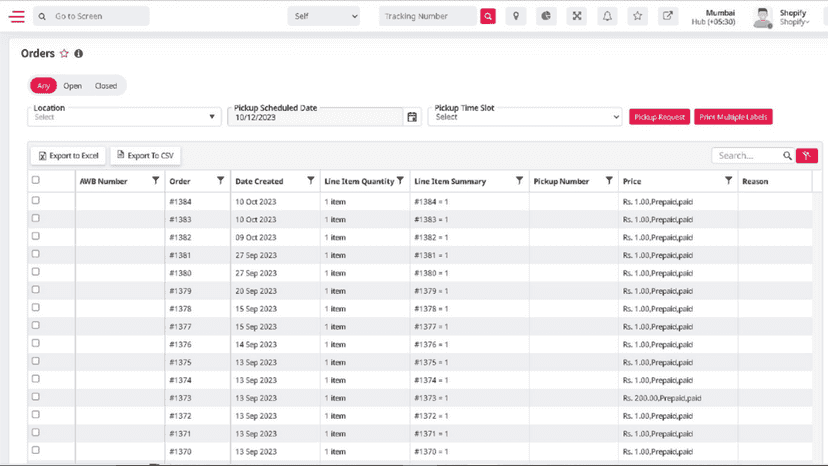Check the box for order #1382

point(35,236)
